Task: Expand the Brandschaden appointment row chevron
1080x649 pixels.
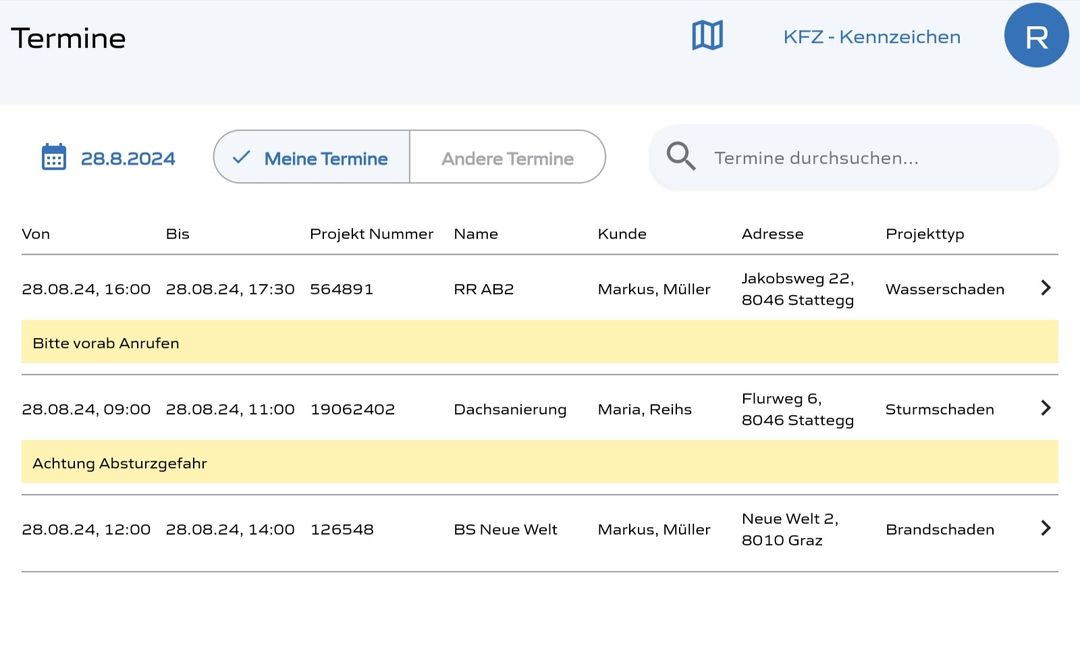Action: 1045,528
